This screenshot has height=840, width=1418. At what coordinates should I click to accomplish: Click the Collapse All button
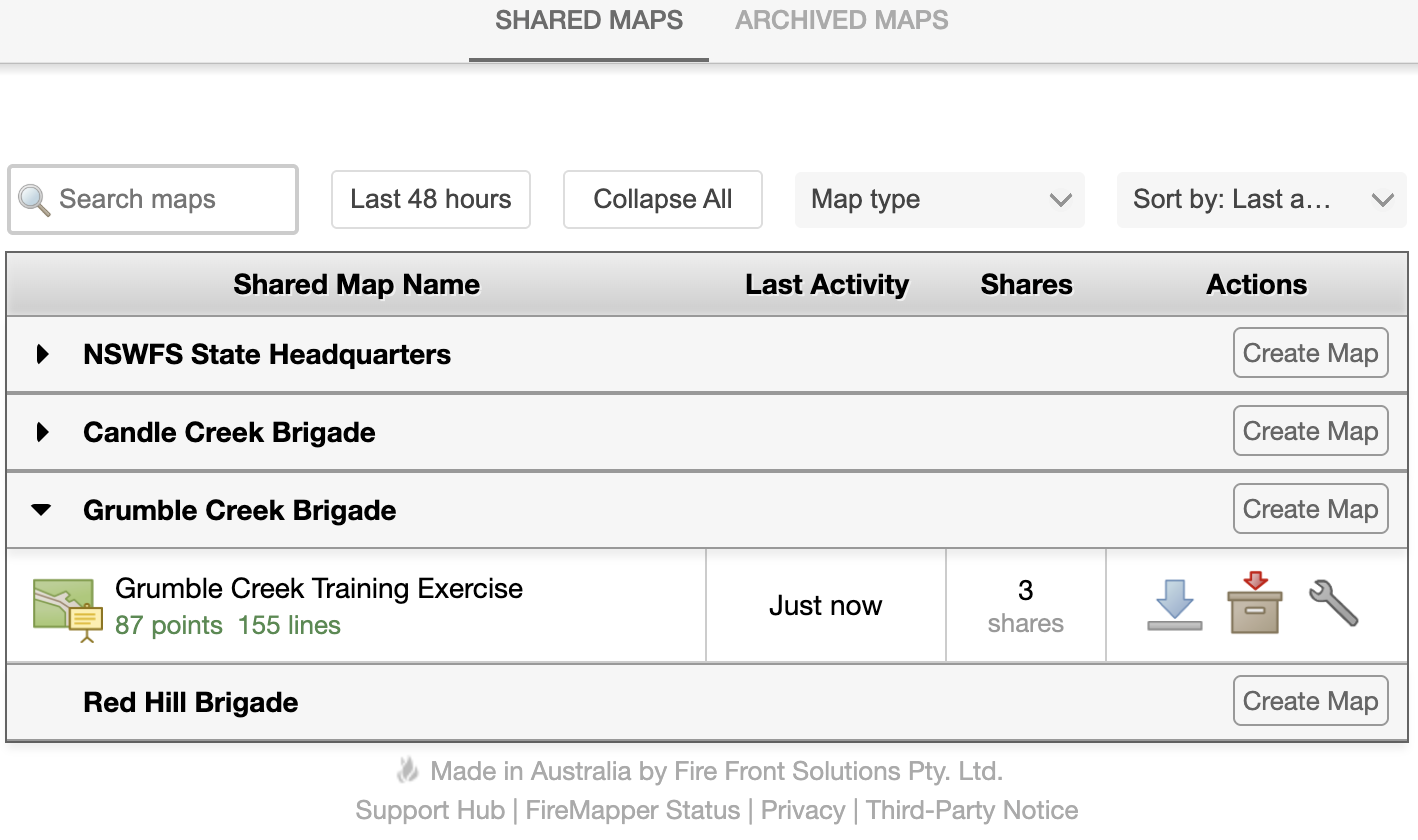pos(663,199)
